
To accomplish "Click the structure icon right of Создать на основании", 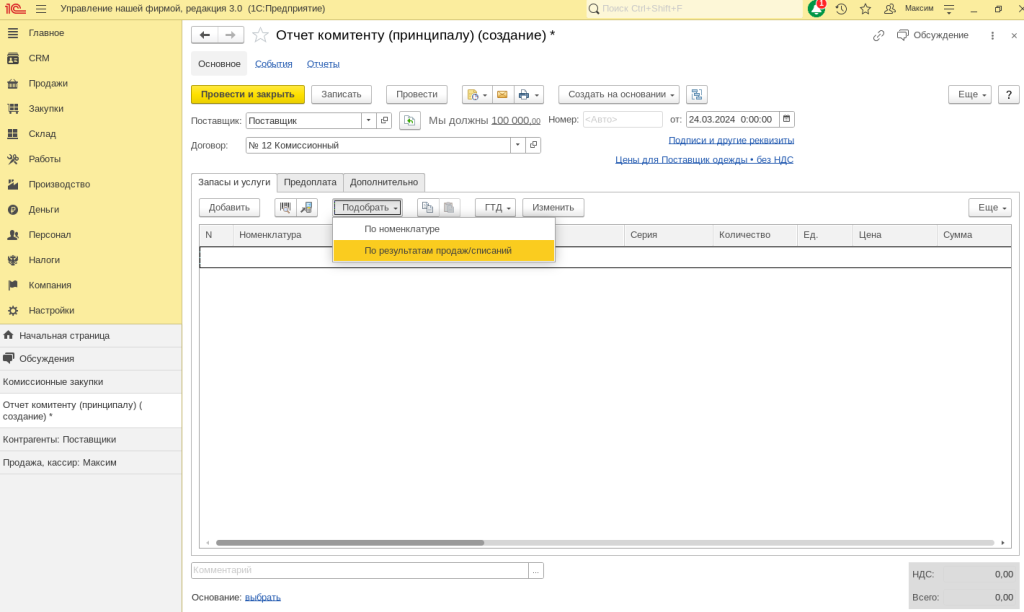I will (x=697, y=95).
